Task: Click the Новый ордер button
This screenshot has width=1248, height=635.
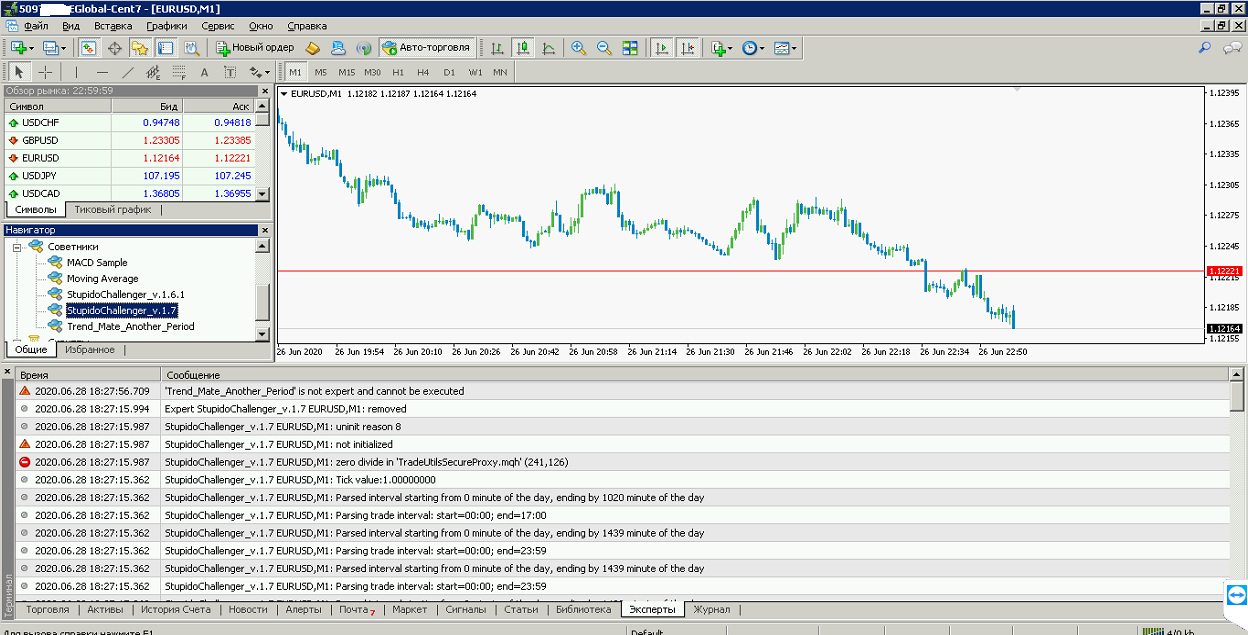Action: tap(255, 48)
